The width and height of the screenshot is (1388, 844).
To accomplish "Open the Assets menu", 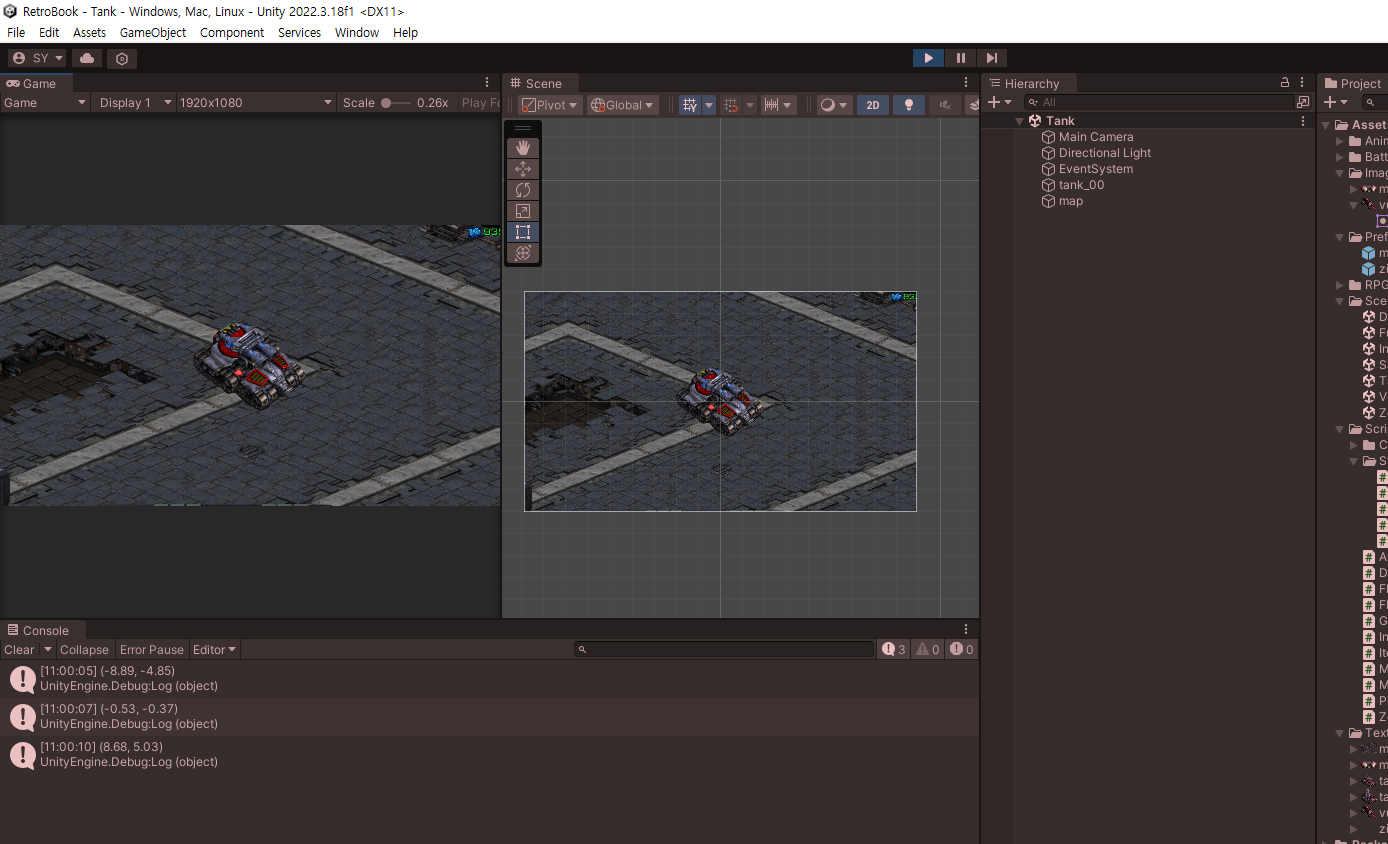I will point(89,32).
